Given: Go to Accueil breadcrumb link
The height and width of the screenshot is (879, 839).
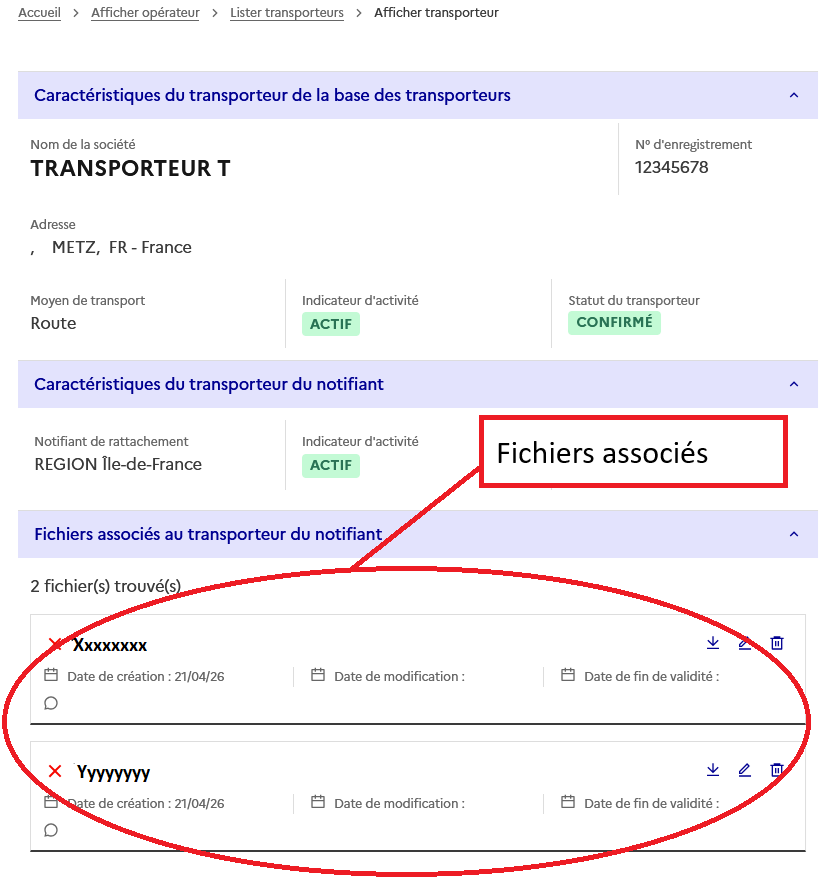Looking at the screenshot, I should 39,13.
